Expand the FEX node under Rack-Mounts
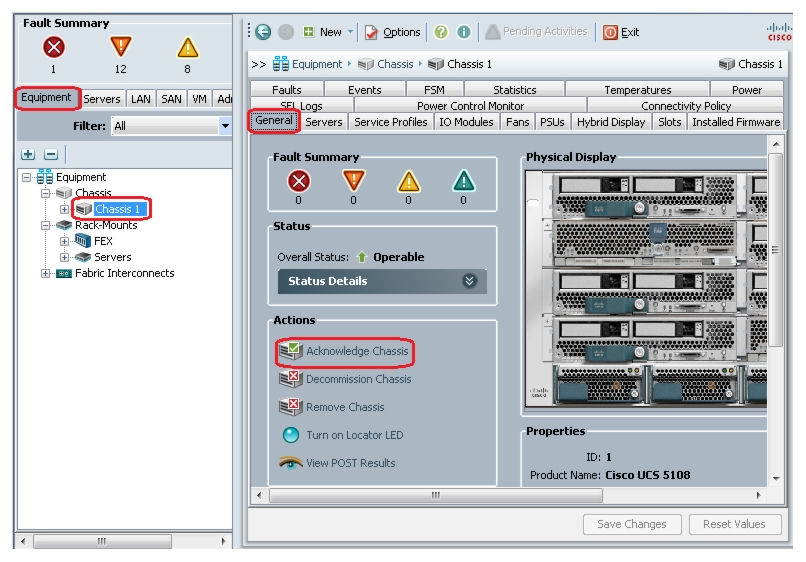 64,241
